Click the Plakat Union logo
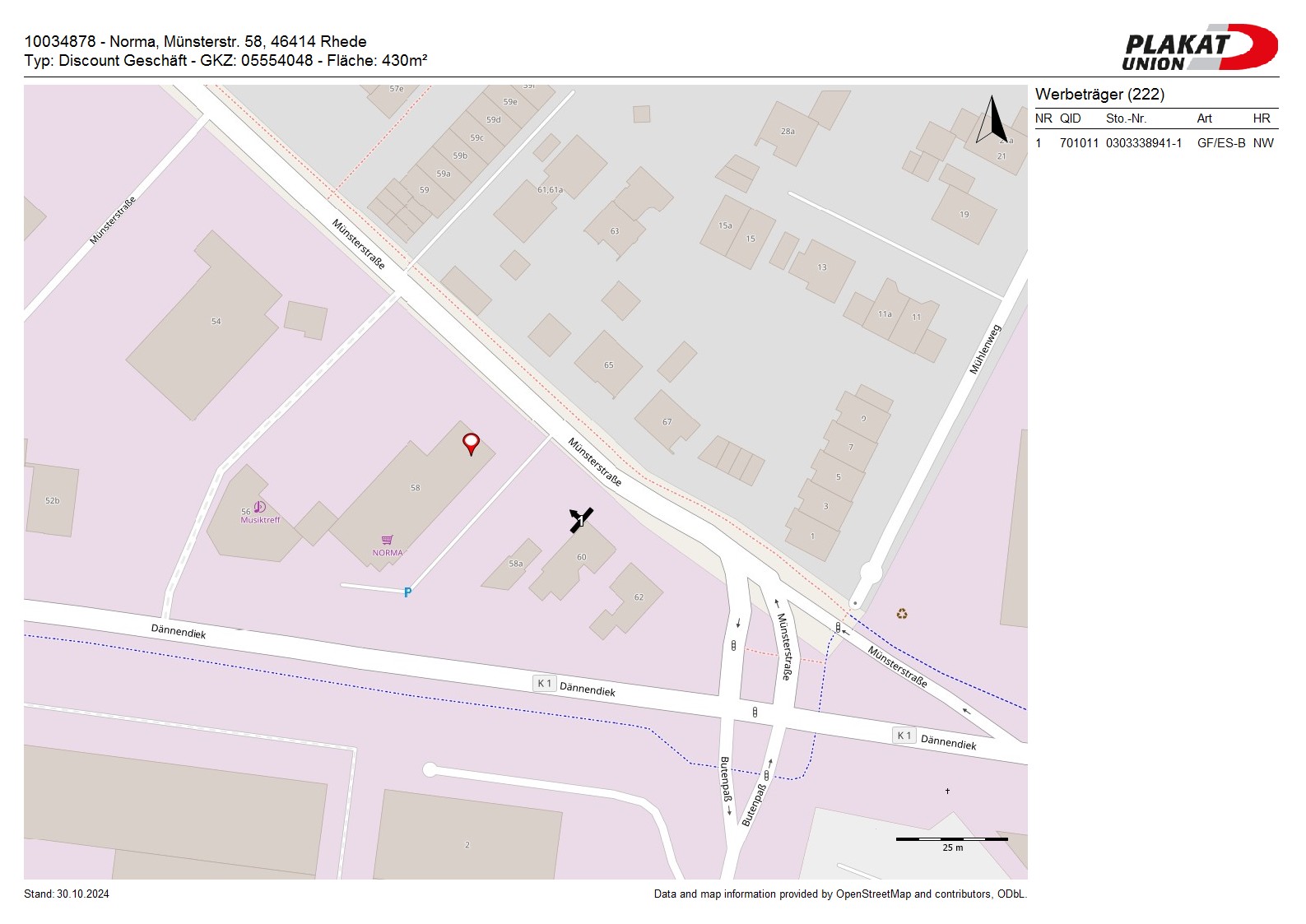Screen dimensions: 1306x924 [x=1199, y=48]
